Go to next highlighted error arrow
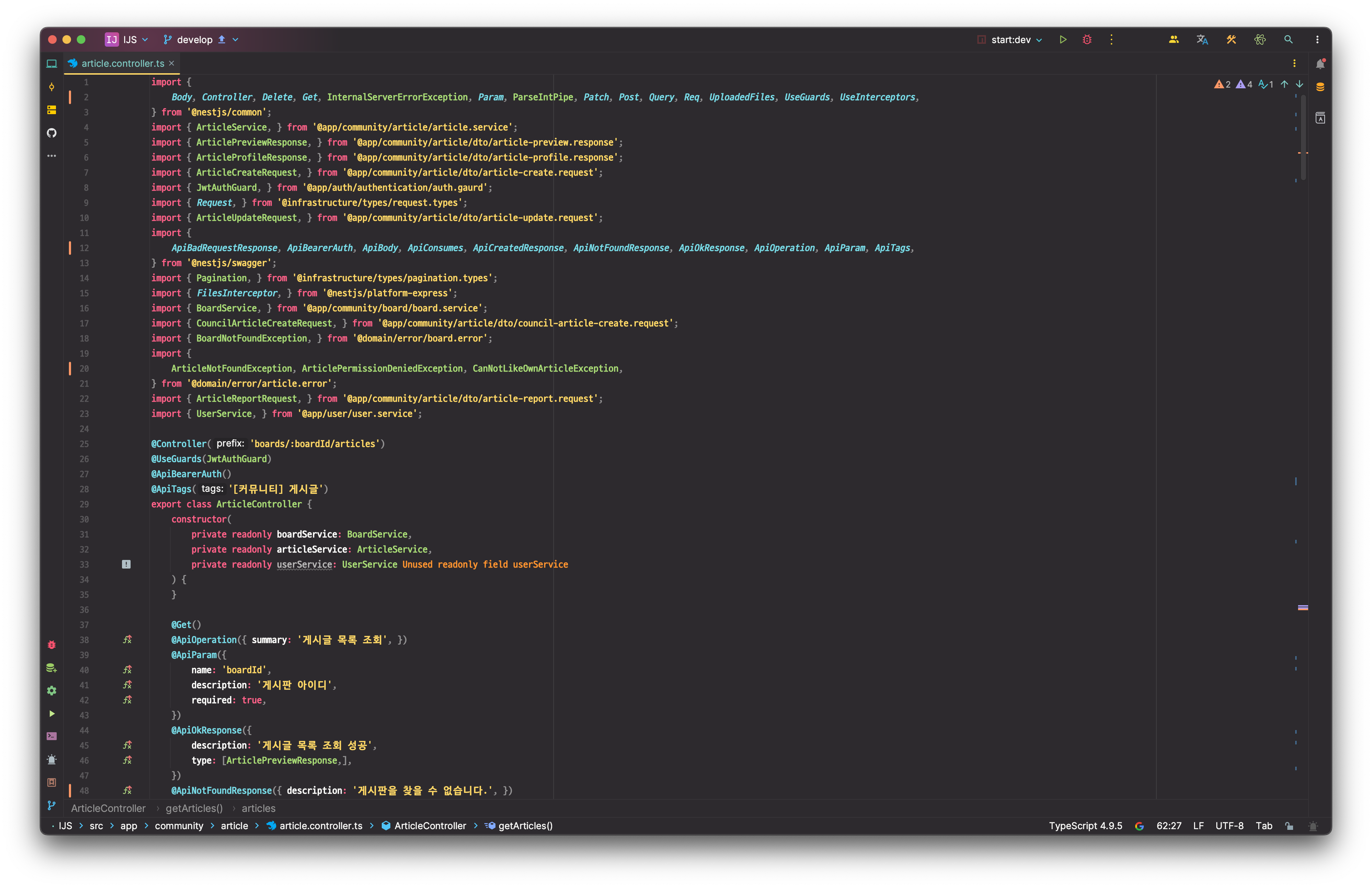Screen dimensions: 1372x888 [1300, 84]
